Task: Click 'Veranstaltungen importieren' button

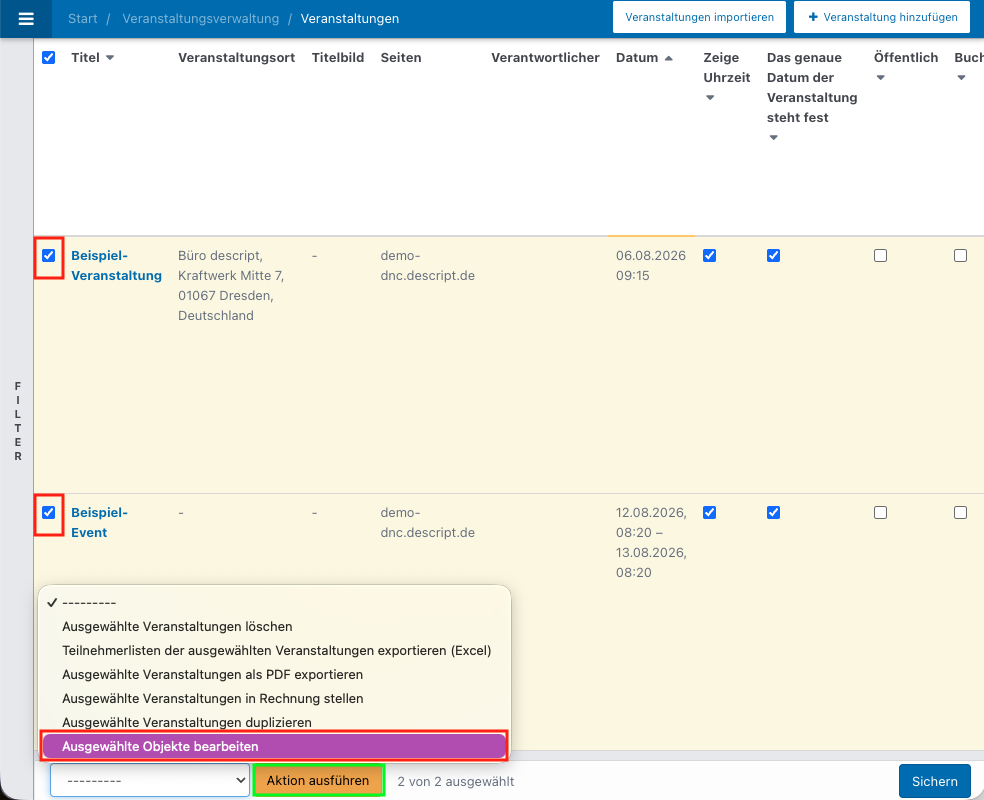Action: (x=699, y=17)
